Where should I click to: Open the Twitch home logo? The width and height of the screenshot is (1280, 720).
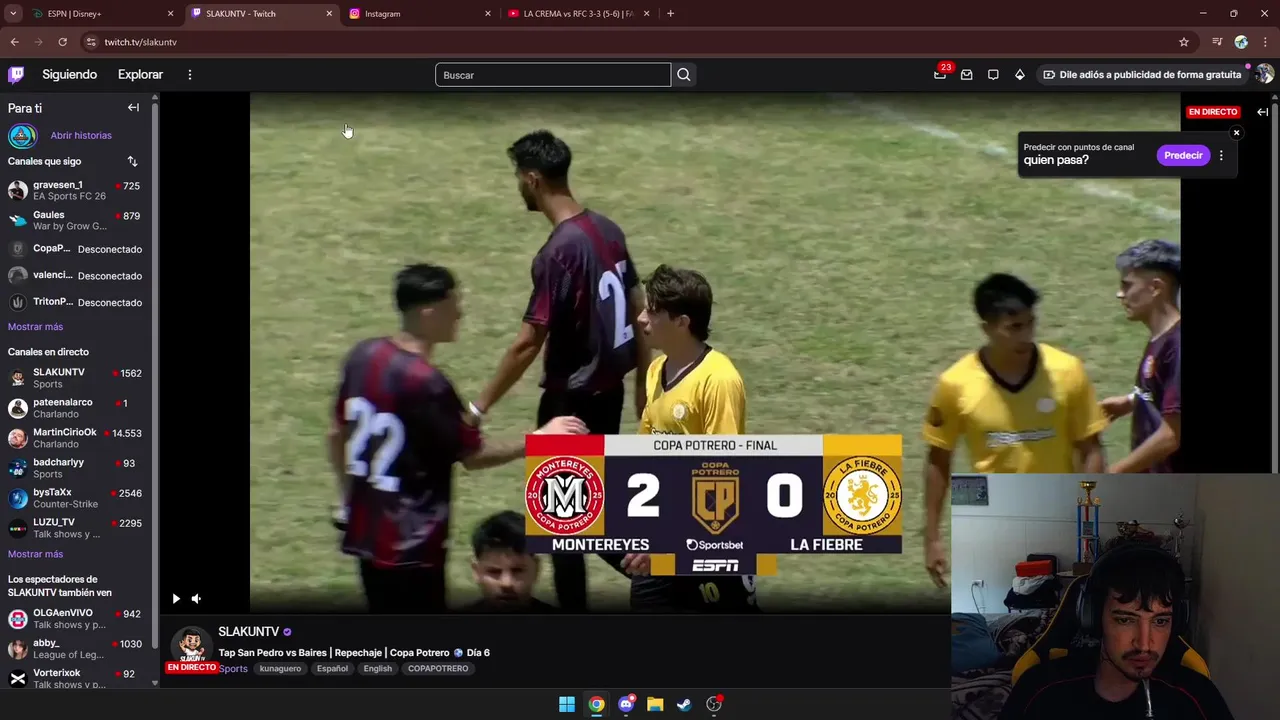click(16, 74)
